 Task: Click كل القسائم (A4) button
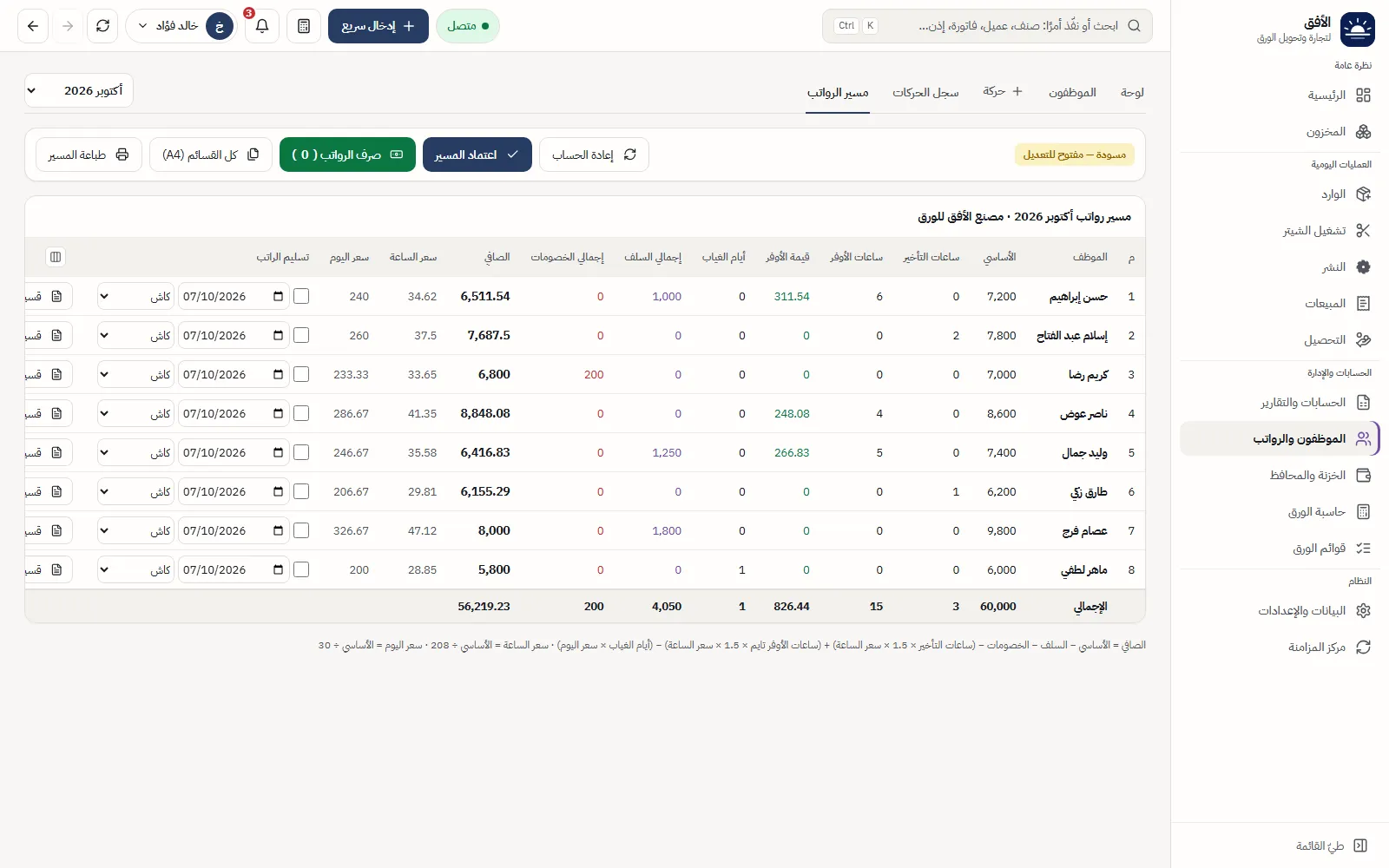click(211, 155)
